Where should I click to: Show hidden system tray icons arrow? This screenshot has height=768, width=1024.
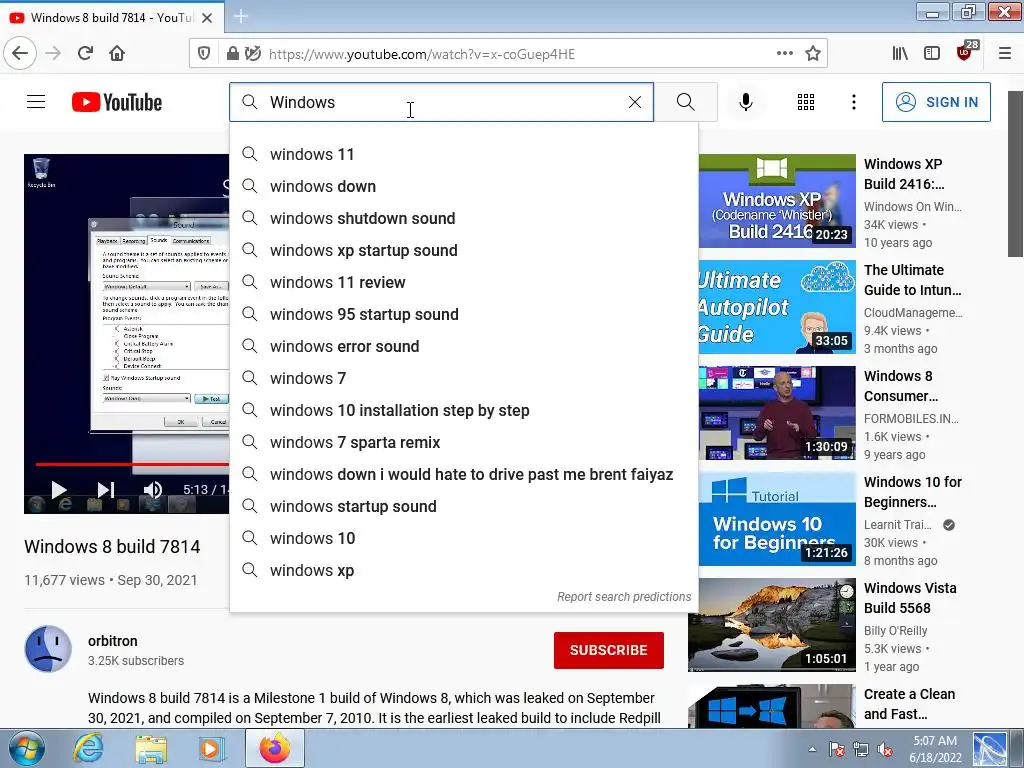[812, 749]
